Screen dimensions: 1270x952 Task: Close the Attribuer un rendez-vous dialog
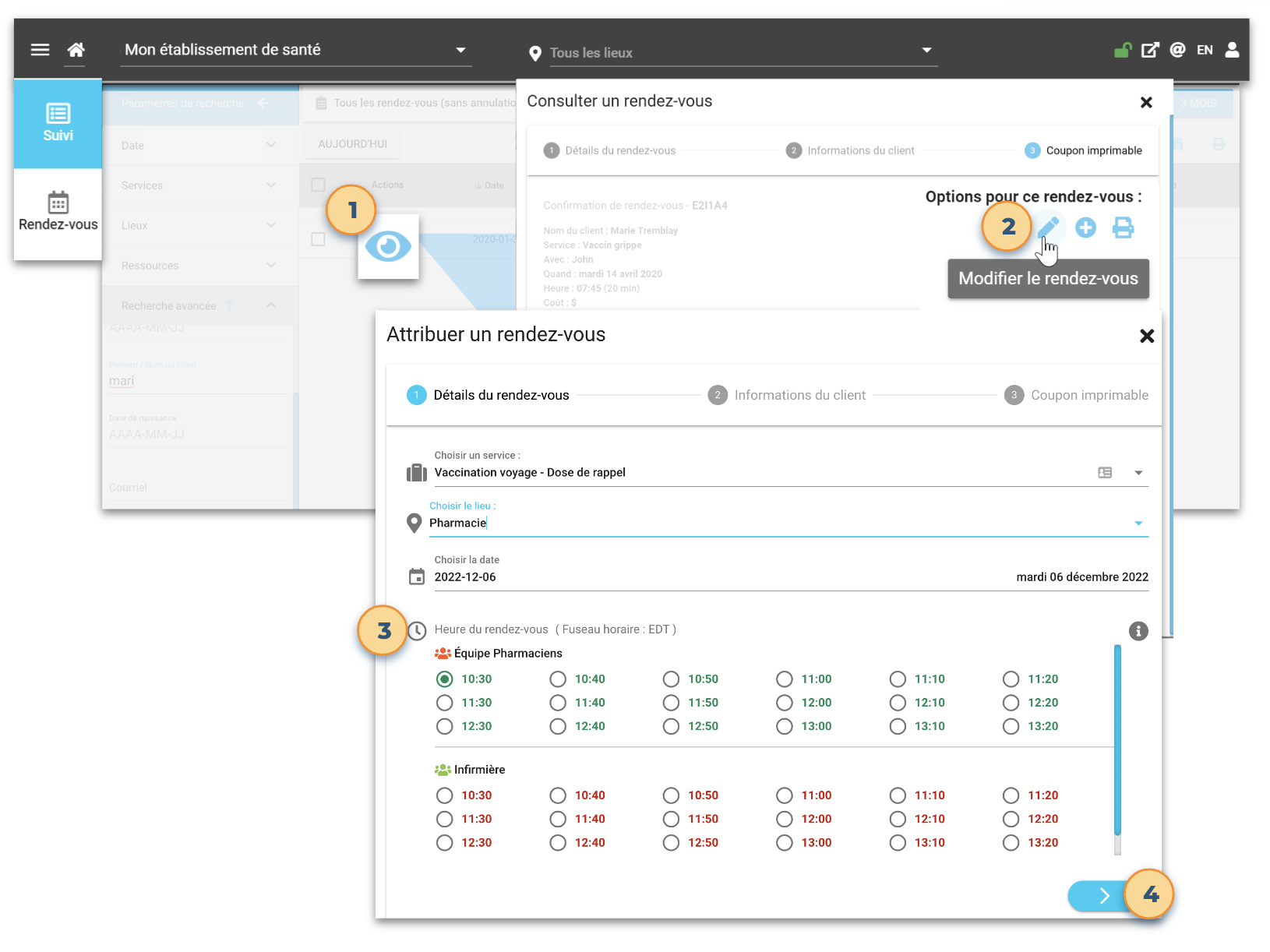click(1147, 336)
